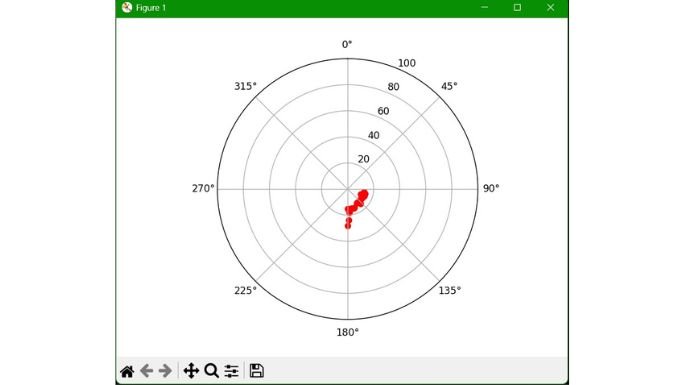Open the Configure subplots dialog
Image resolution: width=685 pixels, height=385 pixels.
tap(232, 371)
